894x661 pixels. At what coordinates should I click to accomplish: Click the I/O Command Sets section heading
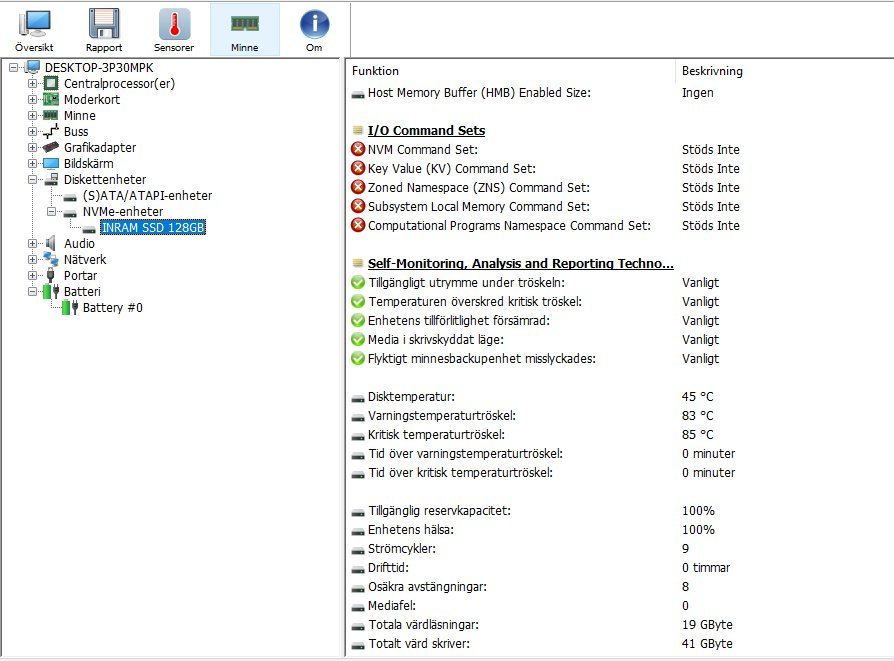426,131
